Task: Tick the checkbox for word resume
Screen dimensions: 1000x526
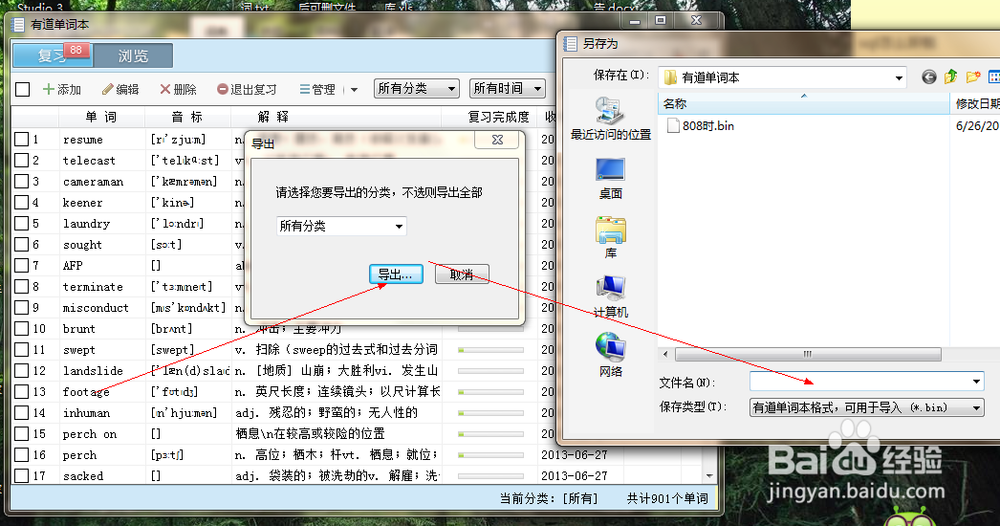Action: (21, 140)
